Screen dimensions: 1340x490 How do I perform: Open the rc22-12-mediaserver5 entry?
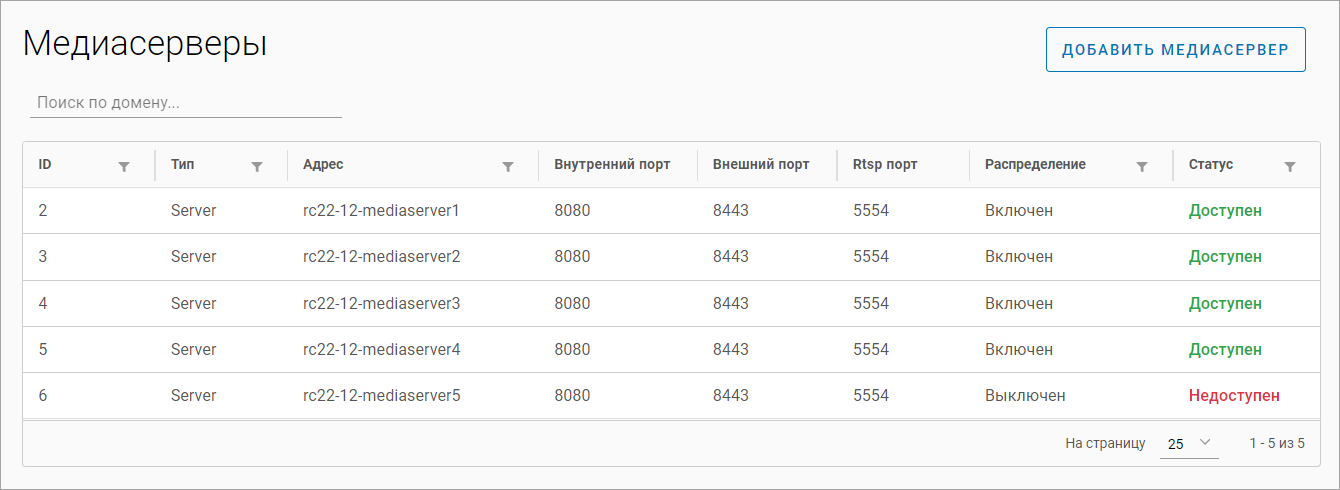pos(381,395)
